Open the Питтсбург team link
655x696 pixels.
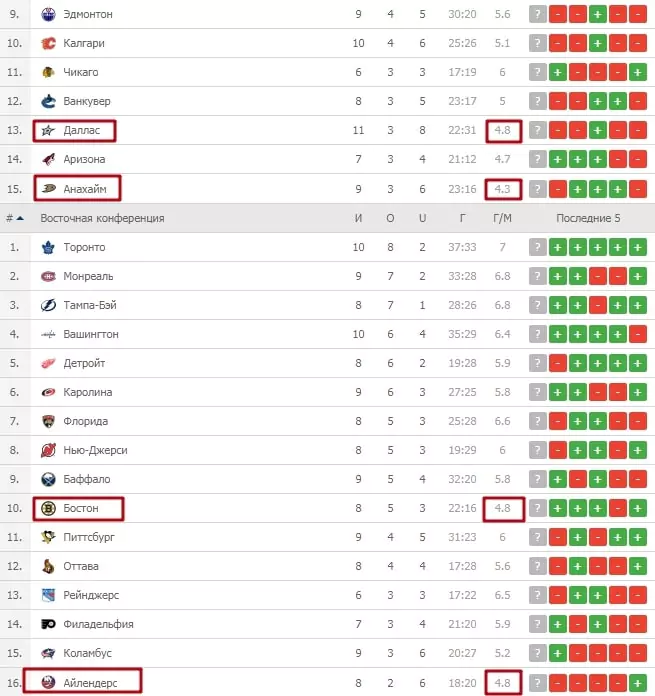click(x=89, y=537)
